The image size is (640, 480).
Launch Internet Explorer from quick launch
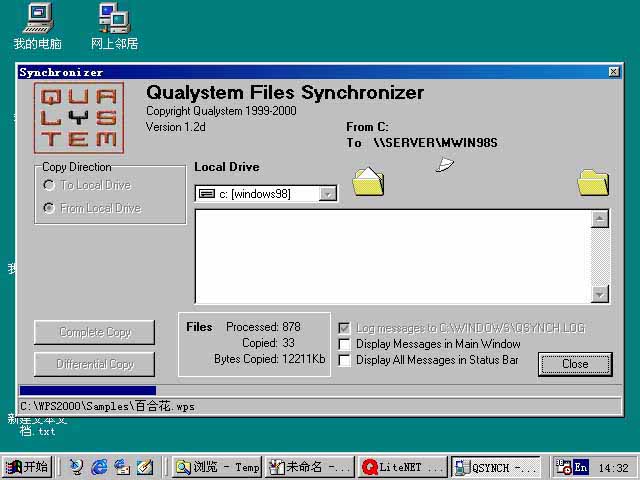pos(99,467)
